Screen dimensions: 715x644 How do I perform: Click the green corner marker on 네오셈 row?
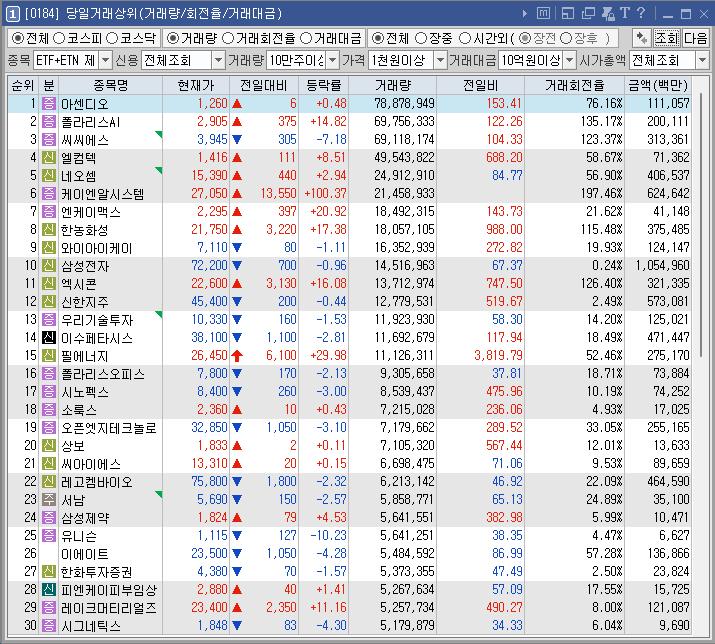[159, 170]
